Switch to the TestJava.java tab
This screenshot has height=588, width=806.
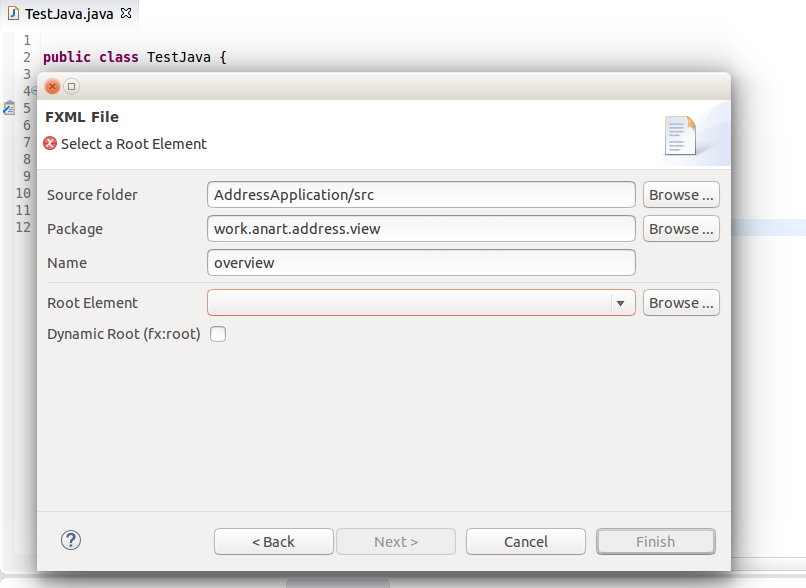pos(69,14)
